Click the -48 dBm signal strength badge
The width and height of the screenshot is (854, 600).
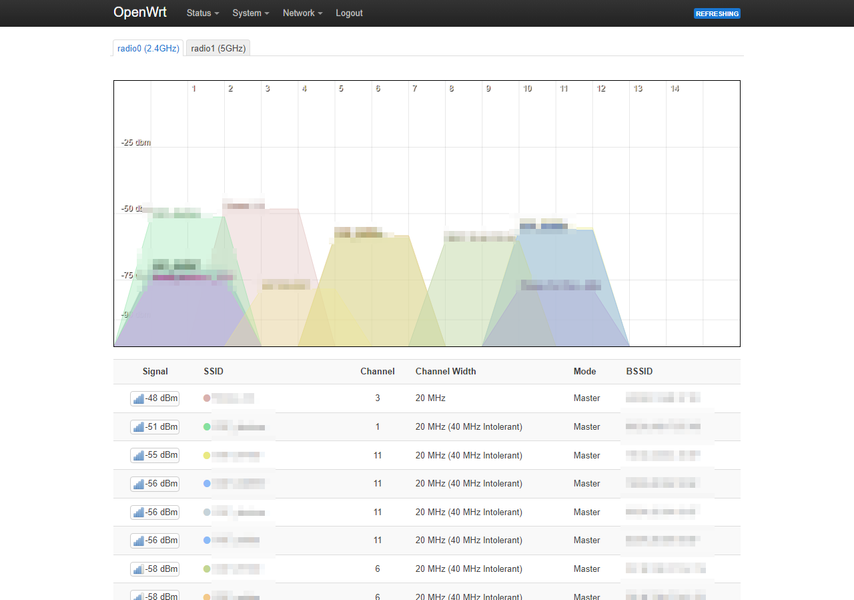pos(155,399)
